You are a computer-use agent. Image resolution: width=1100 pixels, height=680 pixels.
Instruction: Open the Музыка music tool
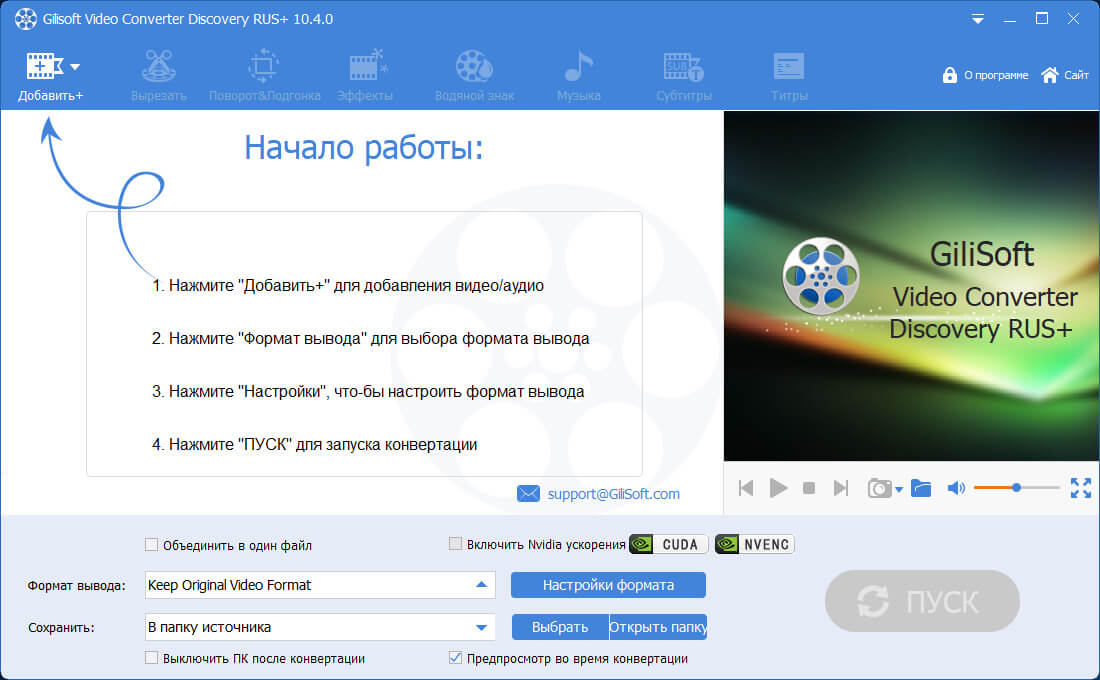[579, 75]
